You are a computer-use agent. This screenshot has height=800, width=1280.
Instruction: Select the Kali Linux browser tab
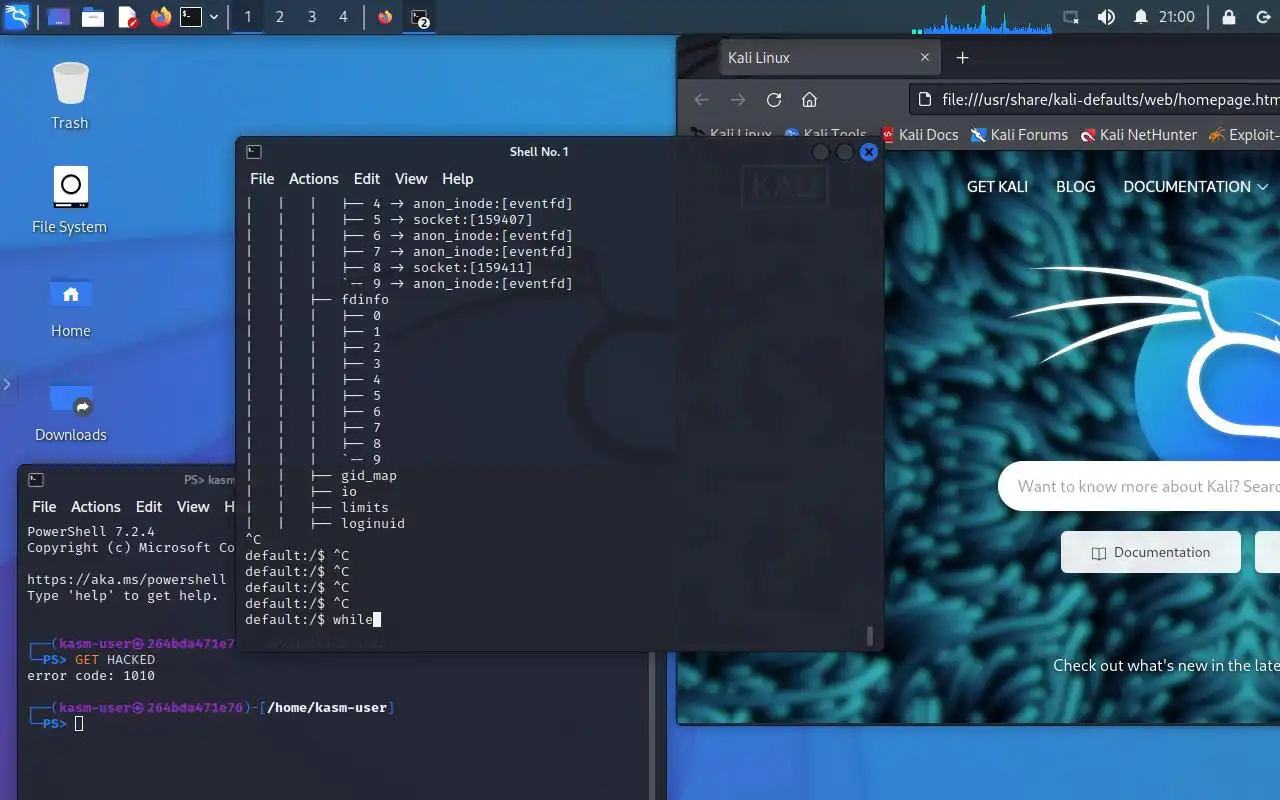829,58
